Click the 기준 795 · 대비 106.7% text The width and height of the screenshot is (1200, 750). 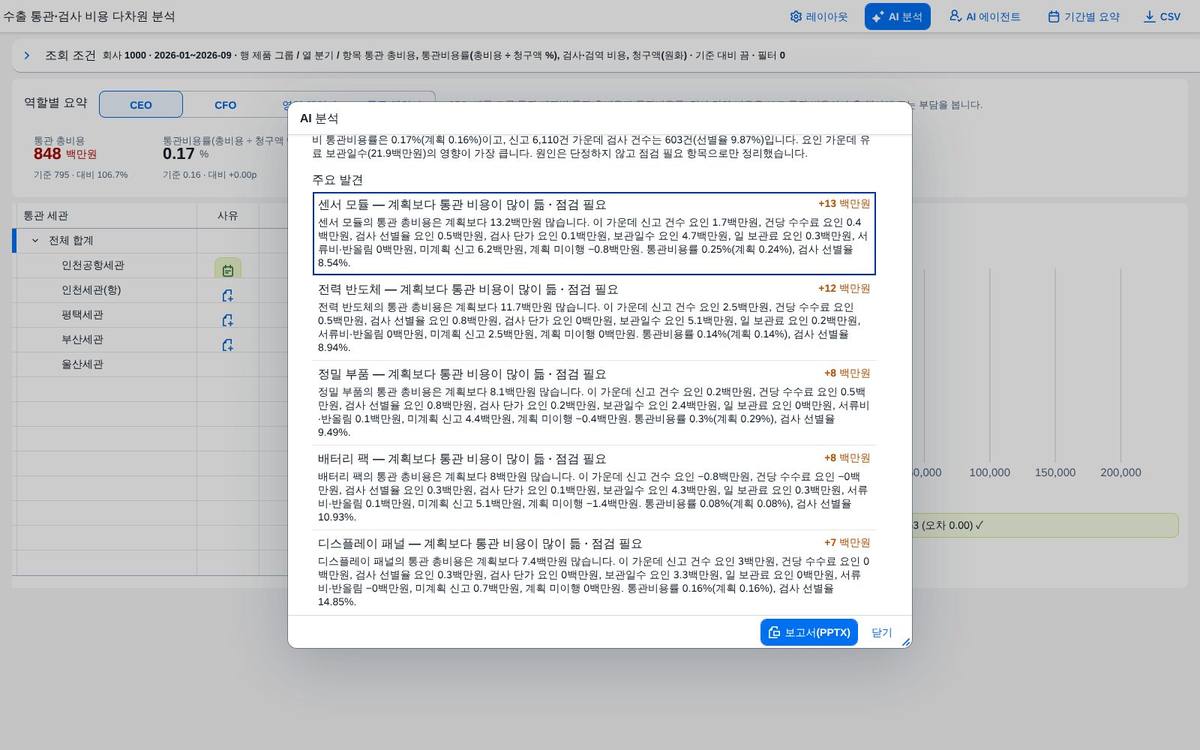pyautogui.click(x=81, y=175)
